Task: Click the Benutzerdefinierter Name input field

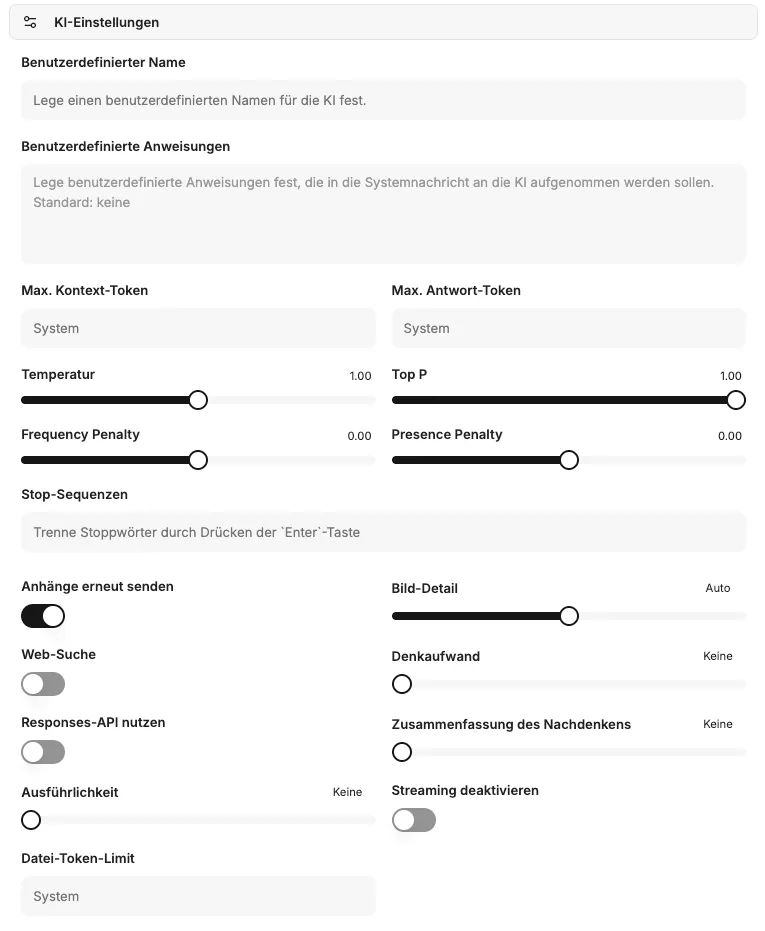Action: point(383,100)
